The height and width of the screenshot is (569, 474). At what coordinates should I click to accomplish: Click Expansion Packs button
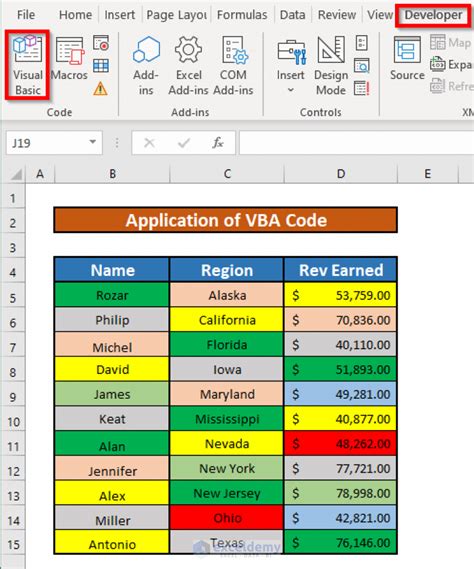[x=451, y=65]
